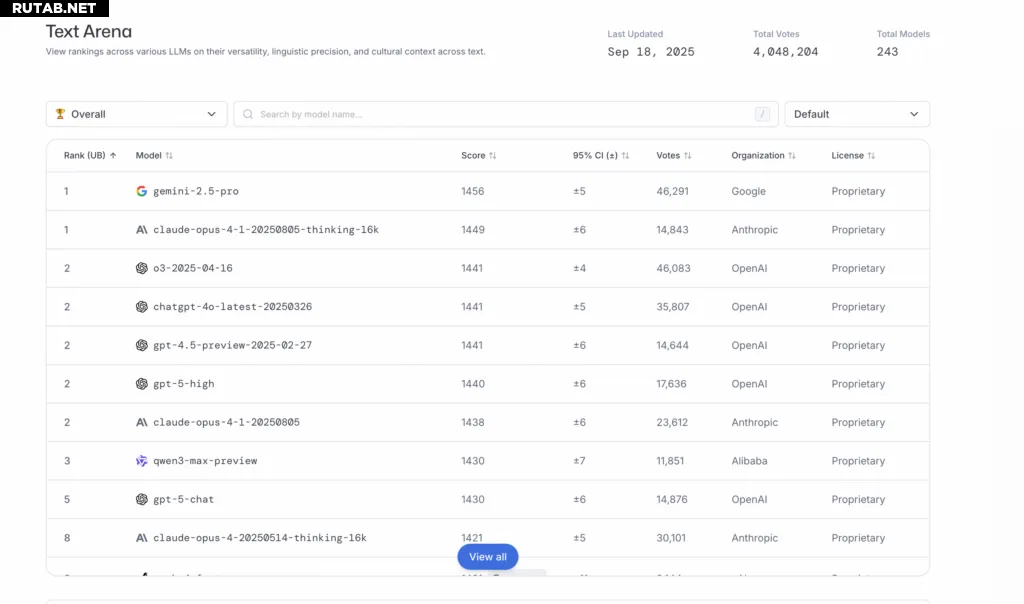Click the Google logo beside gemini-2.5-pro
1024x604 pixels.
tap(141, 191)
